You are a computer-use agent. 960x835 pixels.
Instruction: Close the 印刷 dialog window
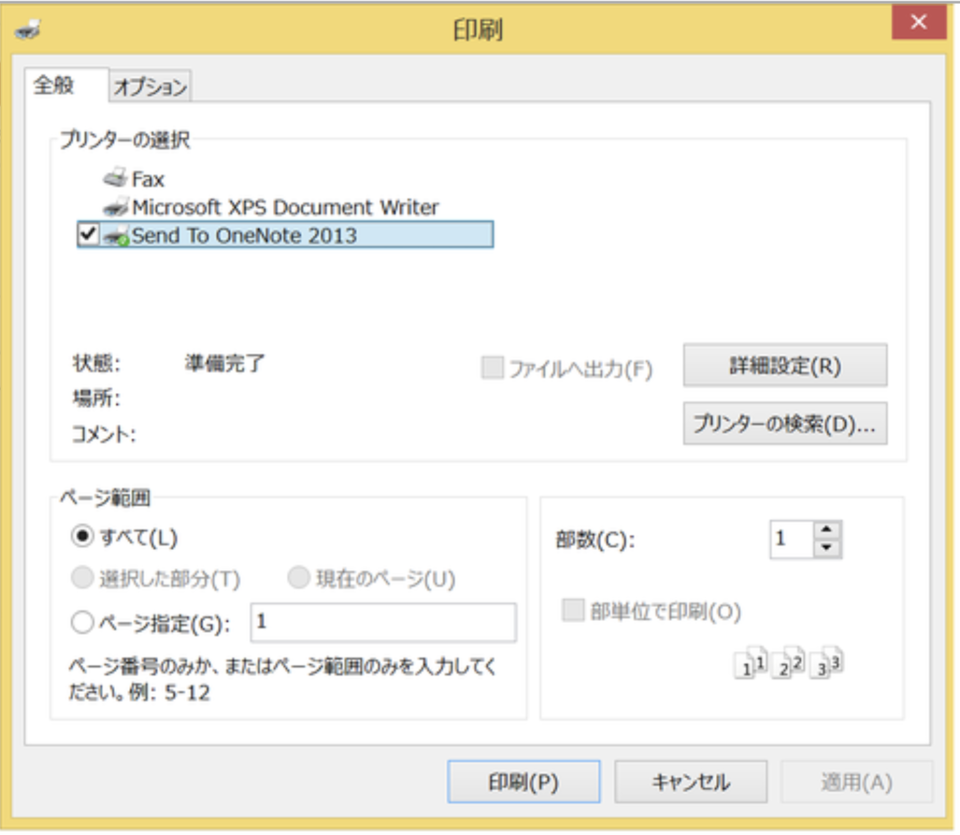tap(918, 23)
